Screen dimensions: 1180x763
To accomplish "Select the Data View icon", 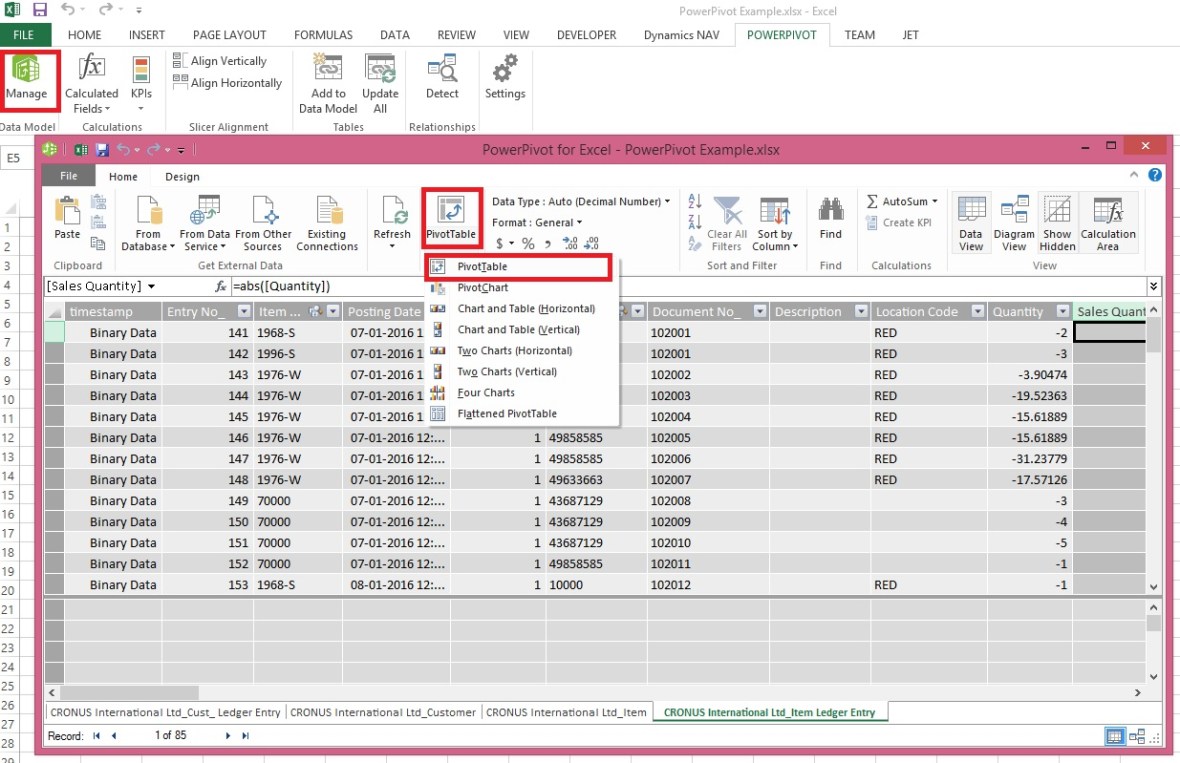I will [x=970, y=222].
